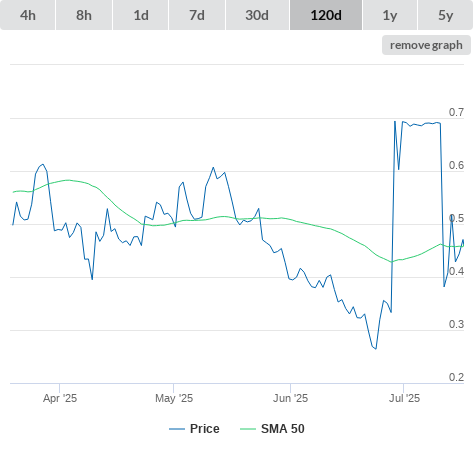This screenshot has width=474, height=455.
Task: Switch to the 7d range
Action: pos(197,15)
